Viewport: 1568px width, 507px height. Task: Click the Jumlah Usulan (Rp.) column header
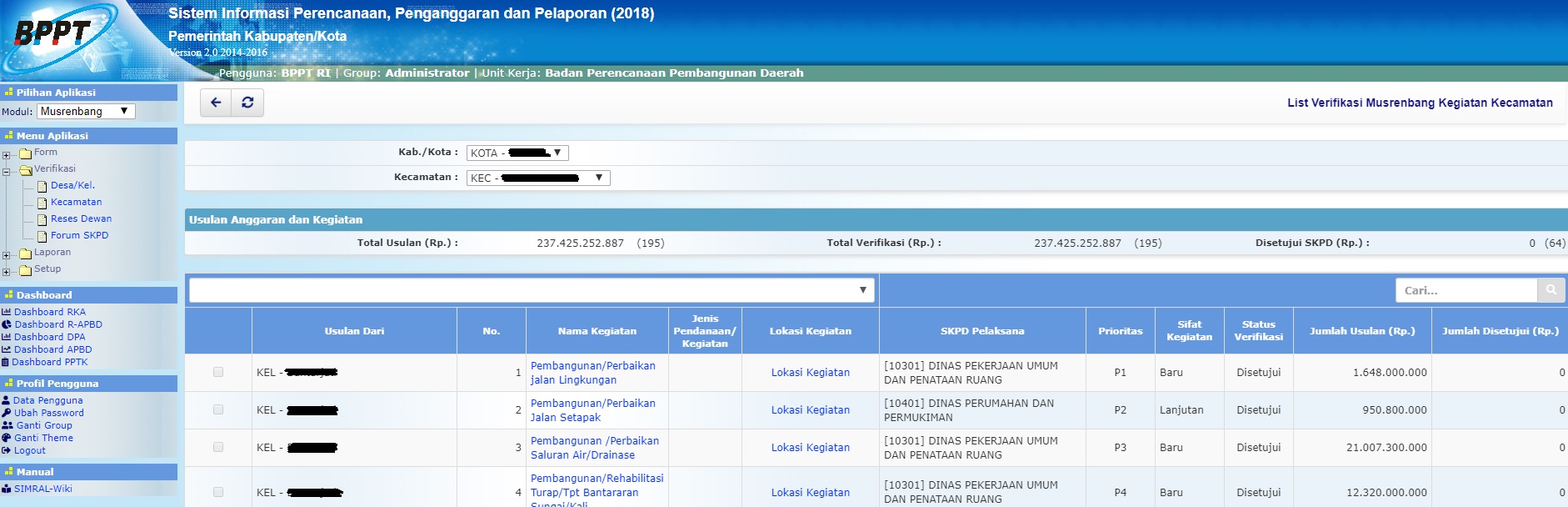(x=1362, y=331)
